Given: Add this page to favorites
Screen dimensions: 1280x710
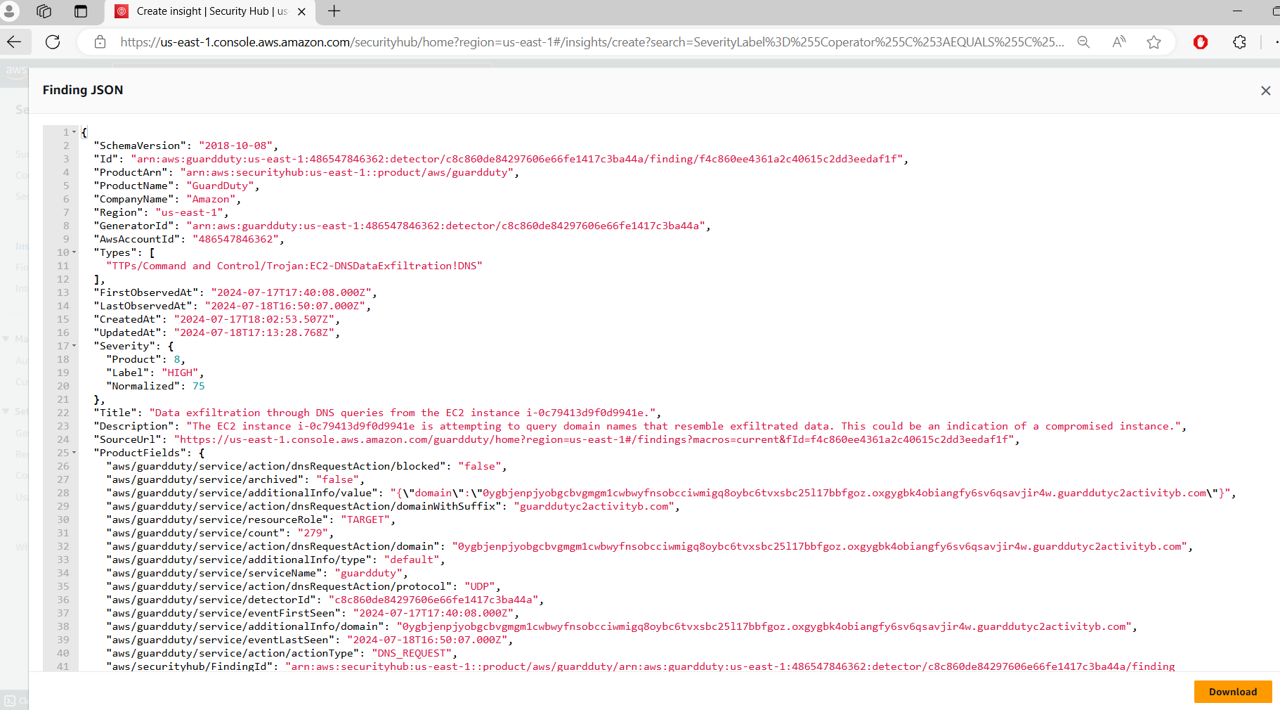Looking at the screenshot, I should 1154,42.
